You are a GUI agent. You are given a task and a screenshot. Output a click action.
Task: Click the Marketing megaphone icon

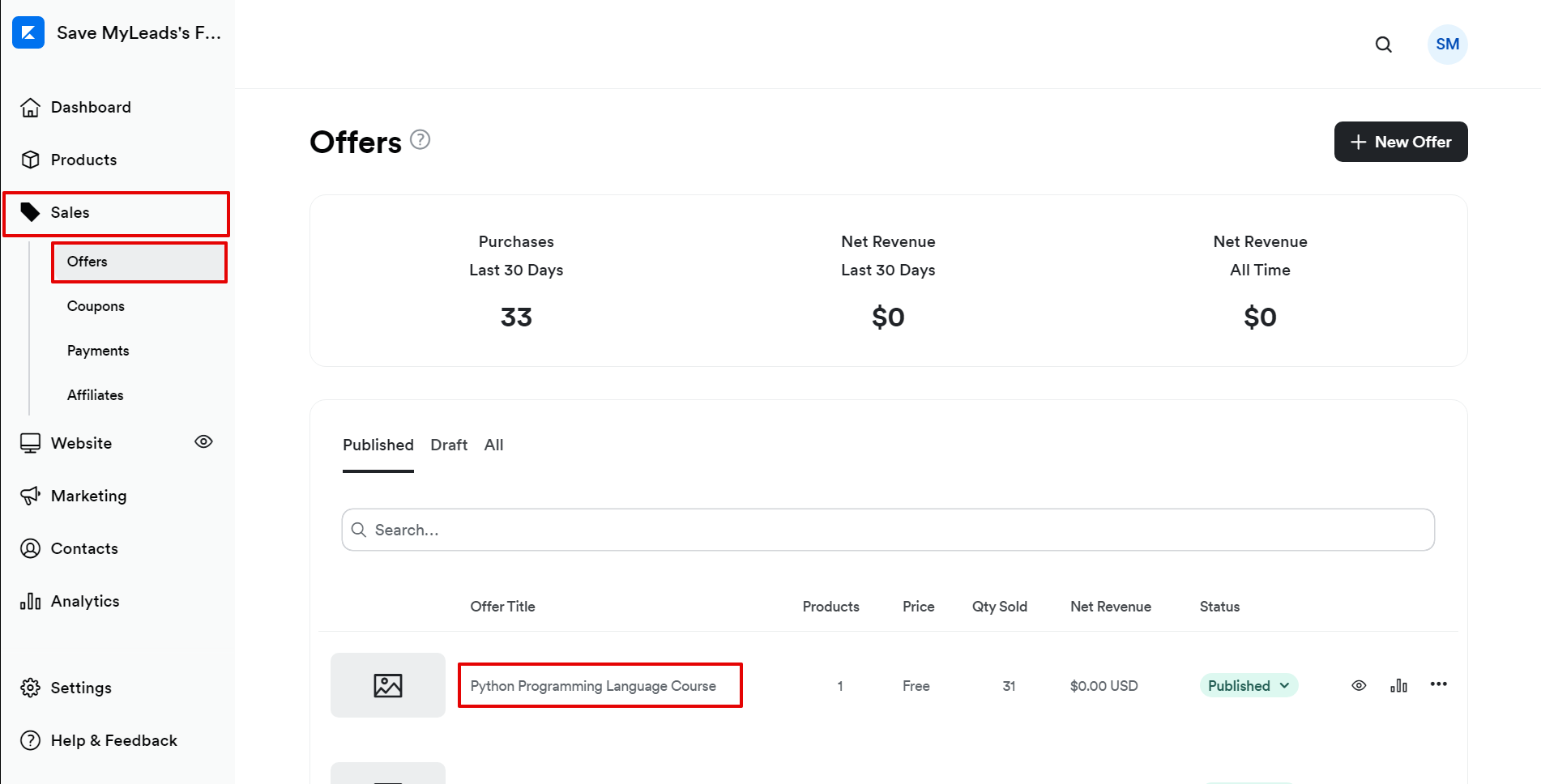coord(30,496)
